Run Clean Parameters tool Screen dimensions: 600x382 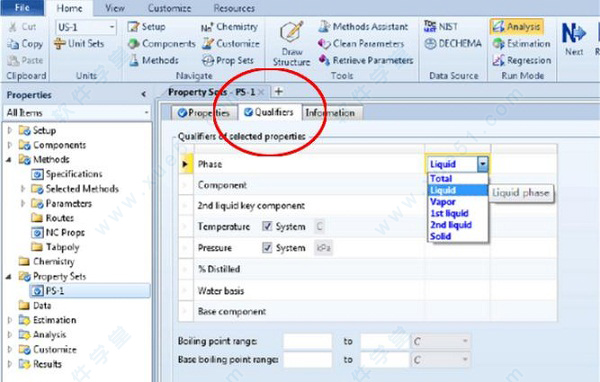[361, 44]
